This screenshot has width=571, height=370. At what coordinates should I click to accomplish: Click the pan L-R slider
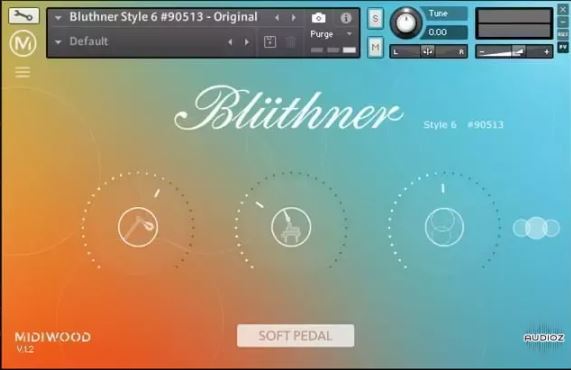(x=429, y=52)
